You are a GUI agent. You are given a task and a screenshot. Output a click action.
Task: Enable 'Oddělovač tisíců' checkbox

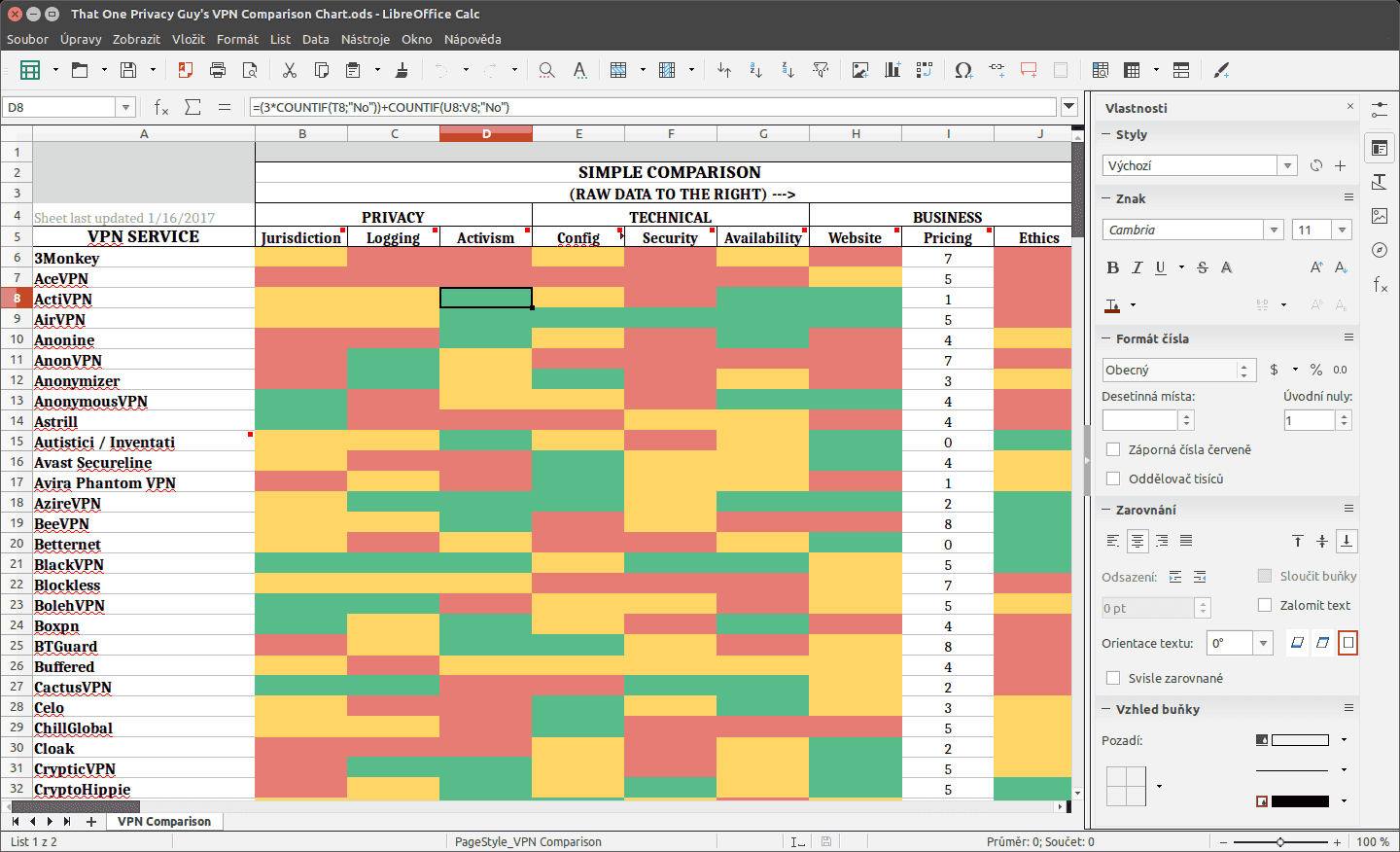click(x=1114, y=479)
